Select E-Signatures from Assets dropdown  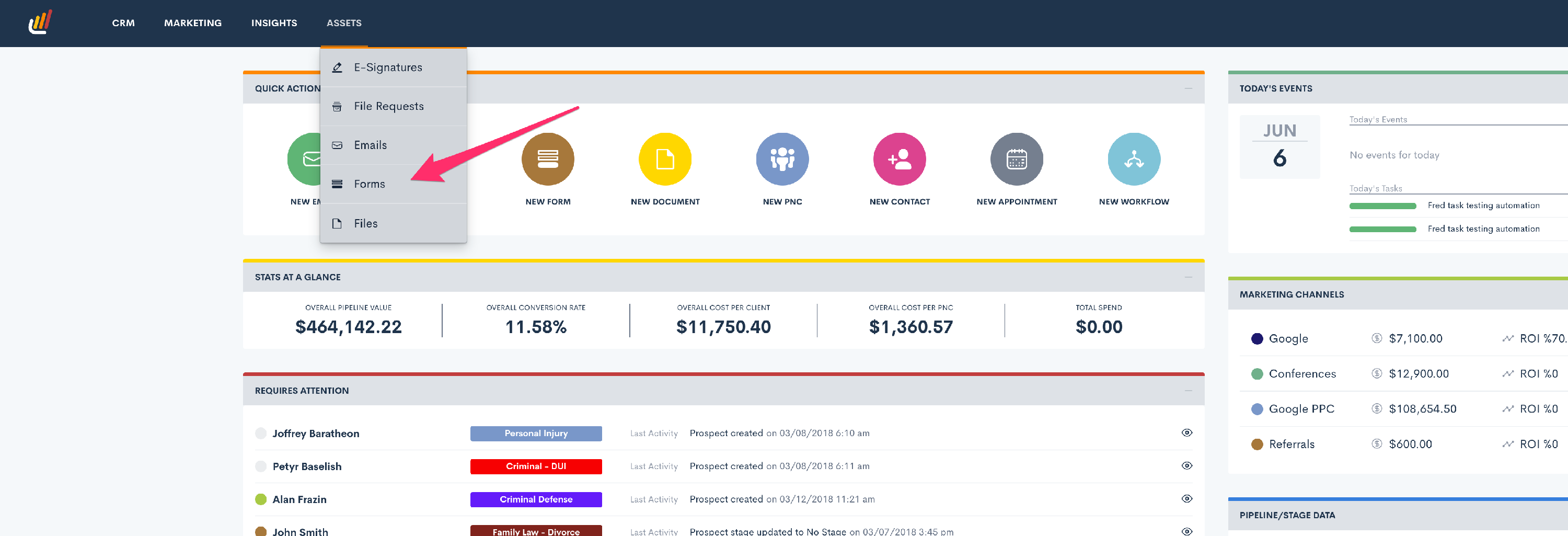[x=393, y=67]
